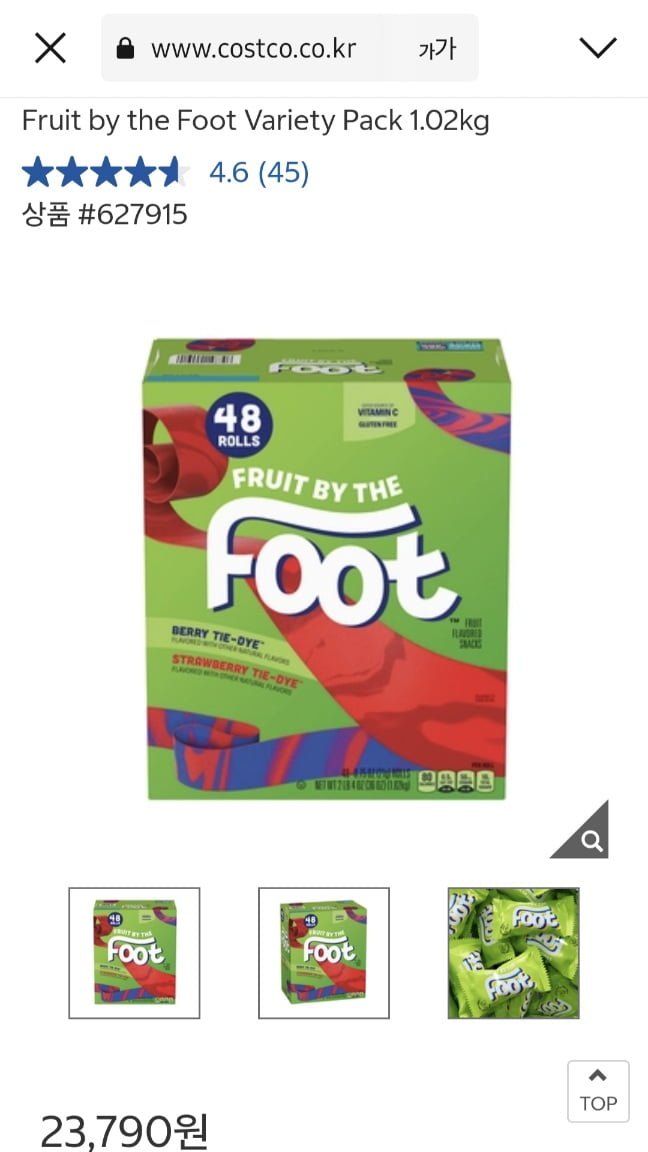Tap the fifth half-filled rating star
Image resolution: width=648 pixels, height=1152 pixels.
point(172,173)
